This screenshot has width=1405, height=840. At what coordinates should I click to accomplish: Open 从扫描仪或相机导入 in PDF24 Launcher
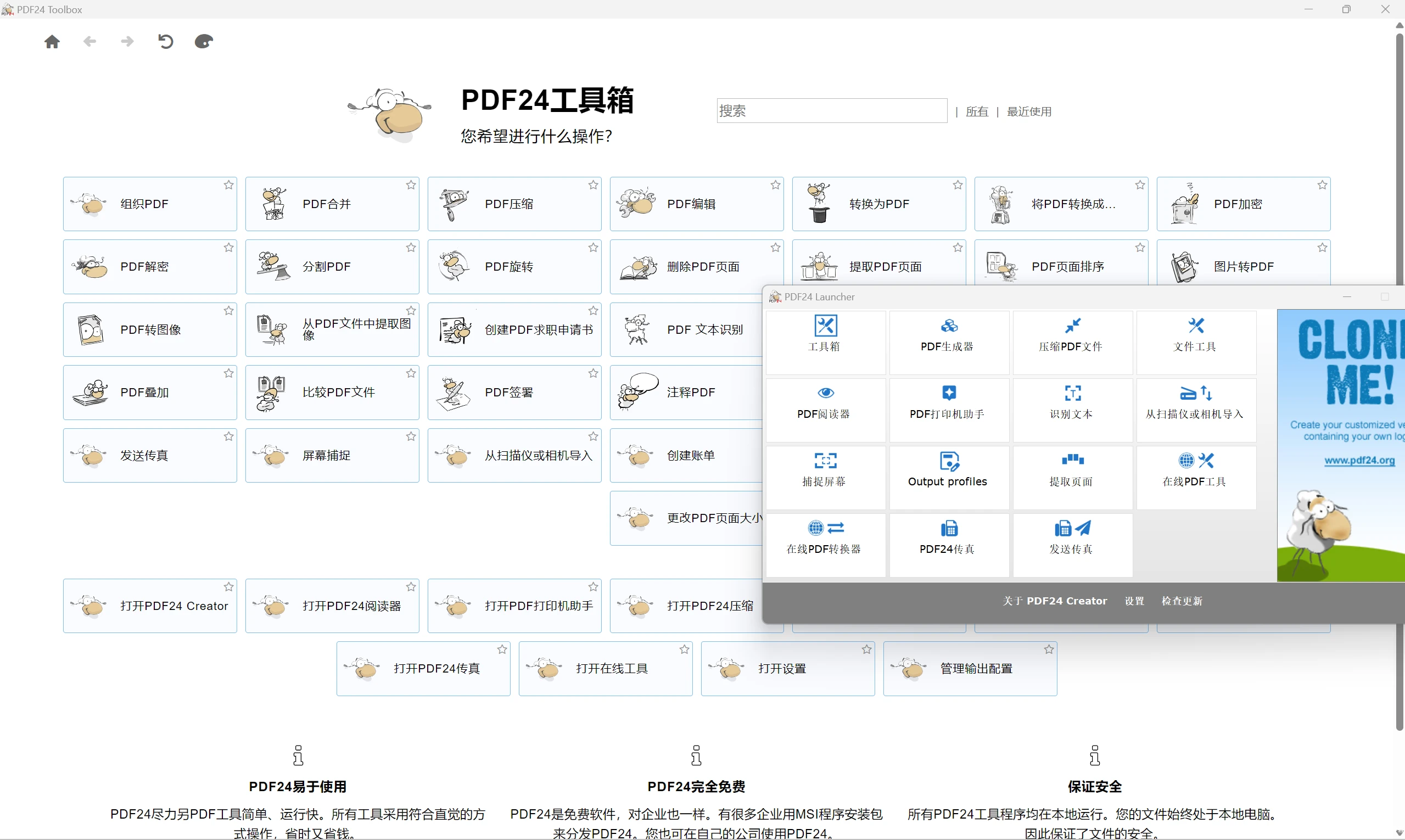tap(1196, 410)
